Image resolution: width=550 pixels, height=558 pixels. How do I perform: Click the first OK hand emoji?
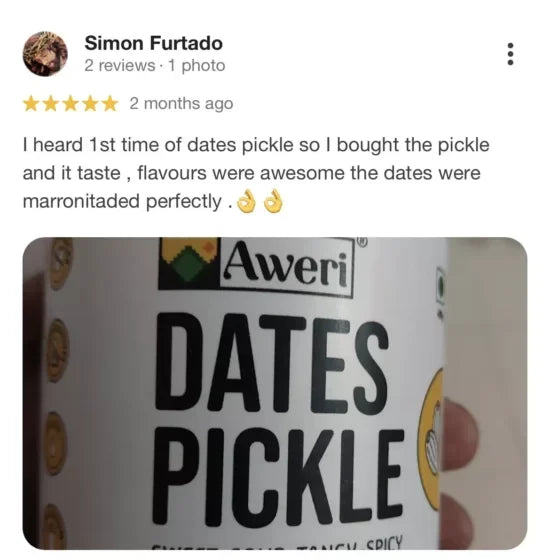(246, 201)
